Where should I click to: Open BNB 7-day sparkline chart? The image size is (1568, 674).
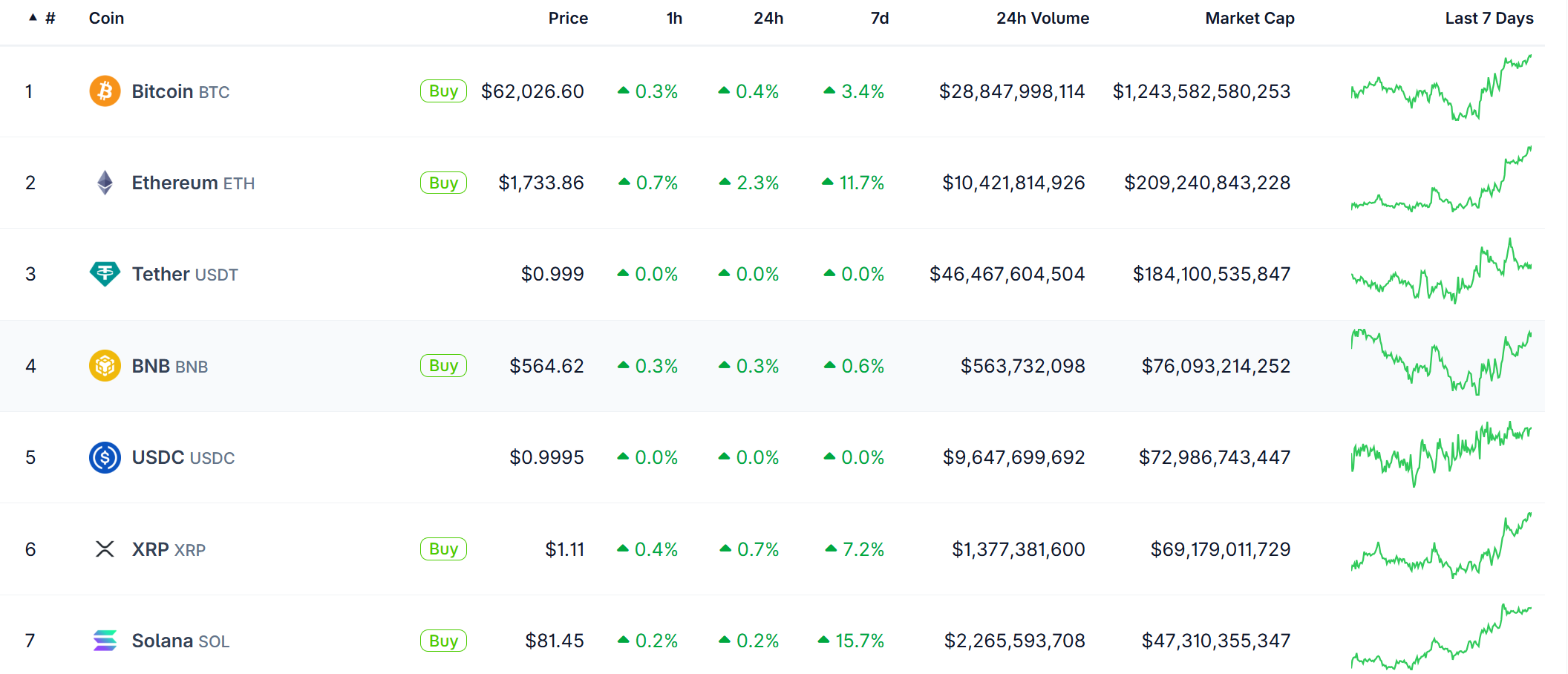coord(1441,362)
